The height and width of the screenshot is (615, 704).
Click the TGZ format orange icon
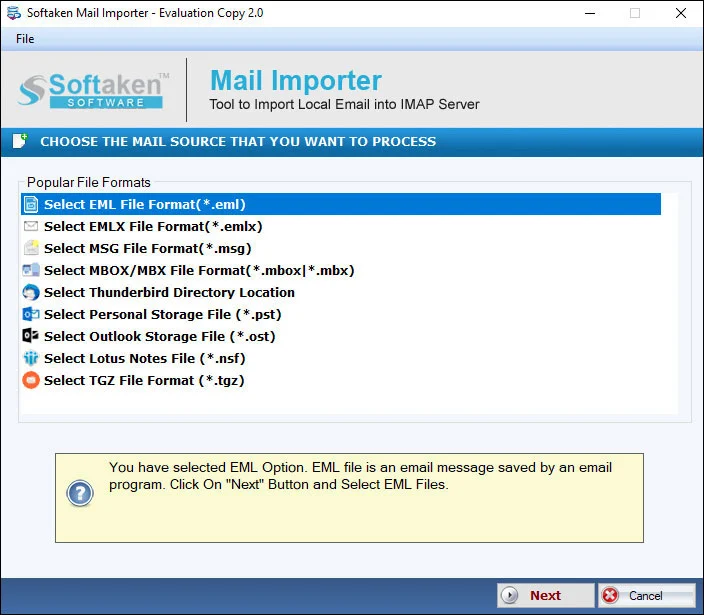(31, 380)
